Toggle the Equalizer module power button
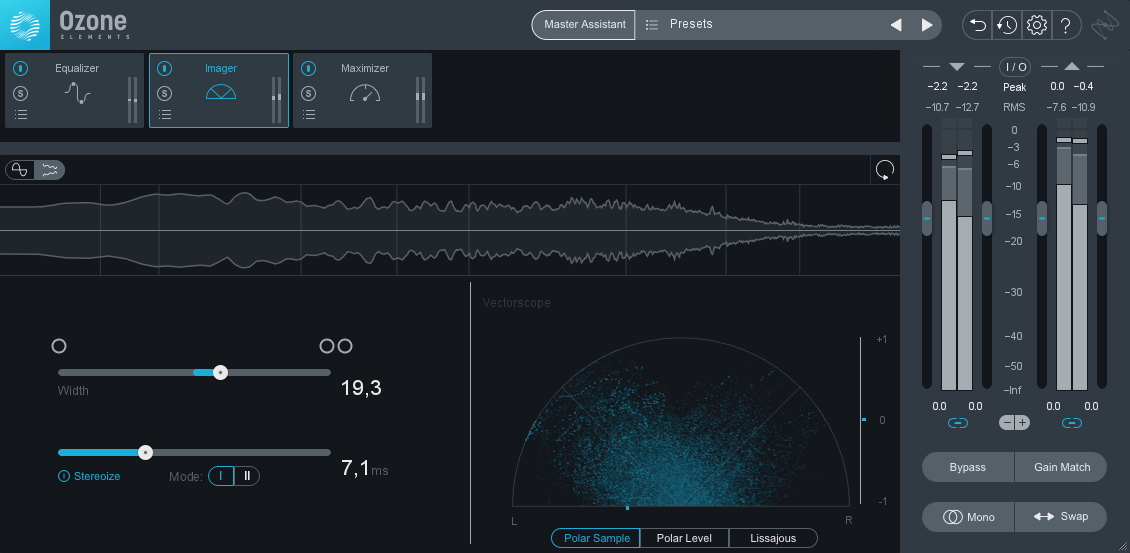1130x553 pixels. [21, 68]
